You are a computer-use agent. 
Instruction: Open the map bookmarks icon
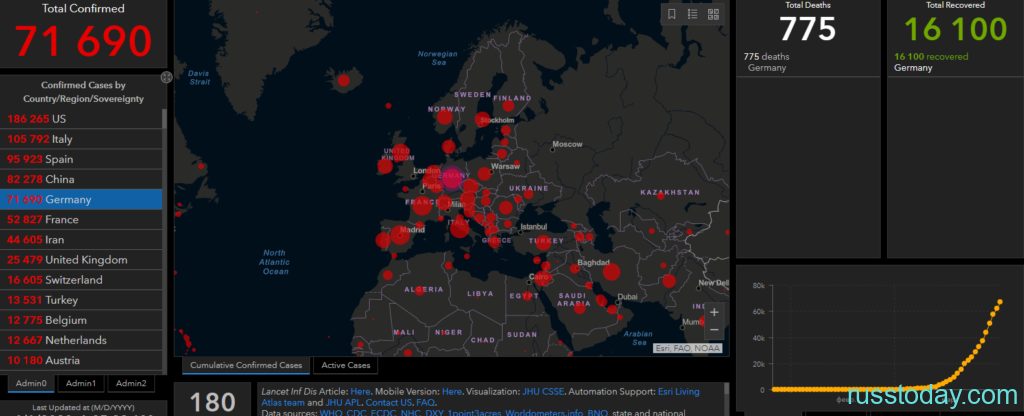pos(672,14)
